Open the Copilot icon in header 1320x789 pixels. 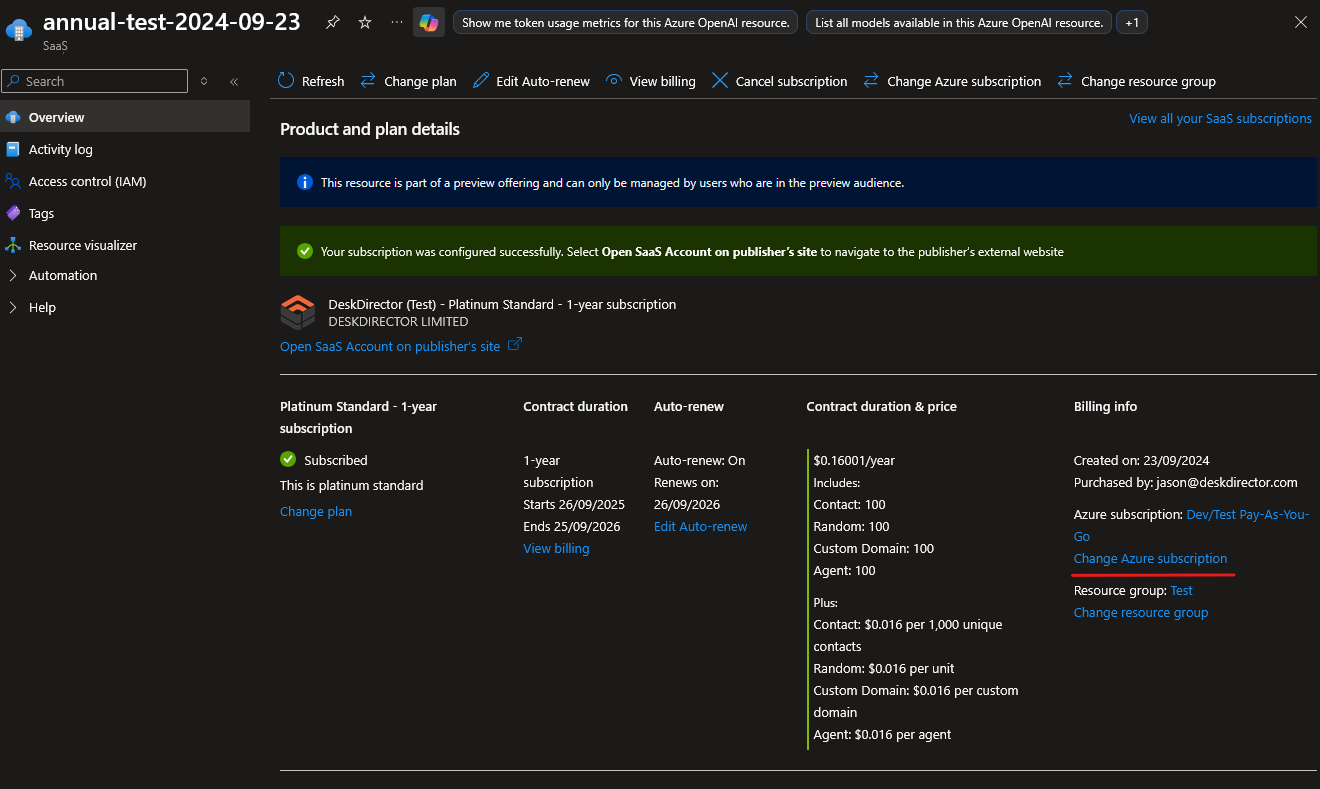click(x=429, y=22)
